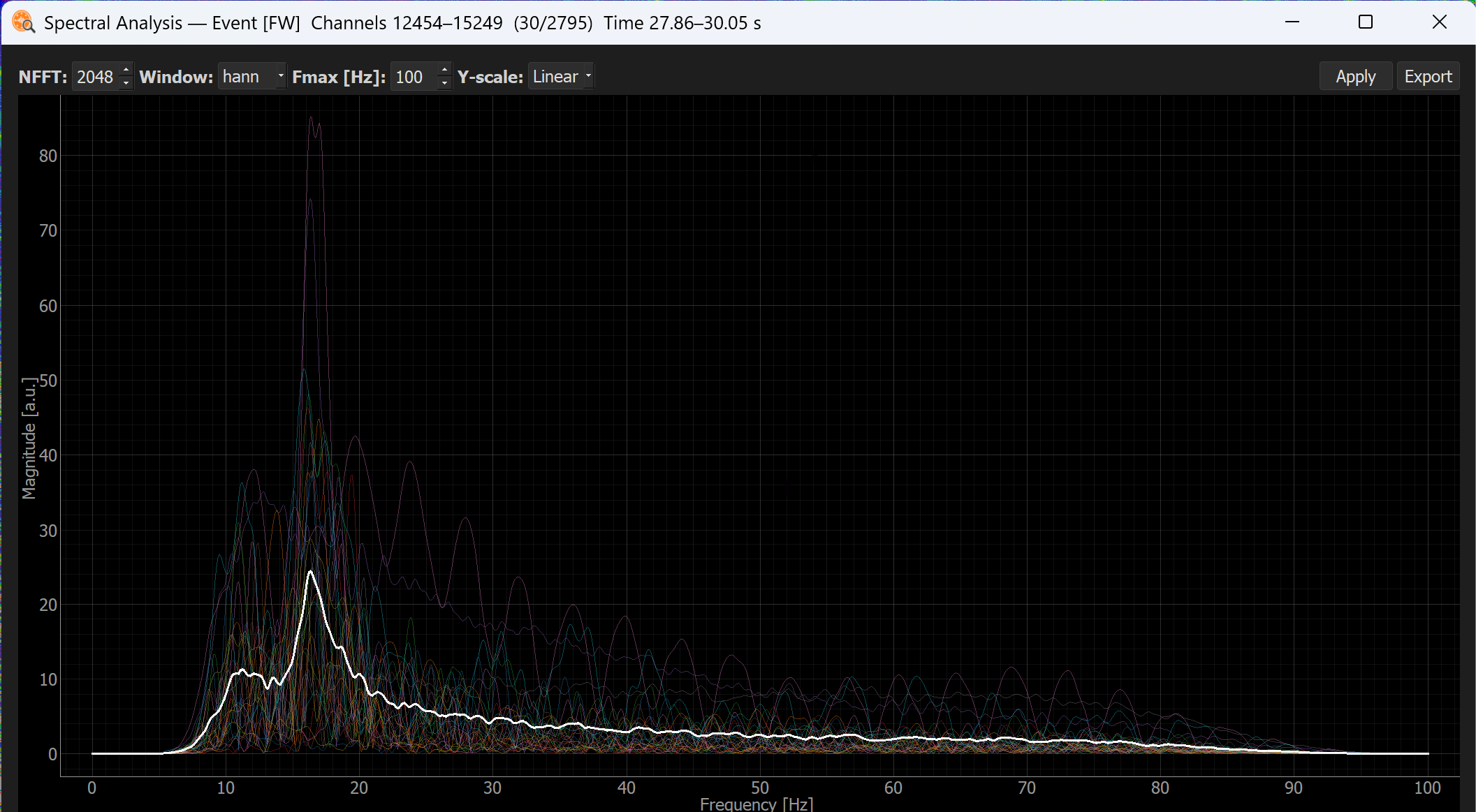This screenshot has width=1476, height=812.
Task: Export the spectrum data
Action: click(1428, 77)
